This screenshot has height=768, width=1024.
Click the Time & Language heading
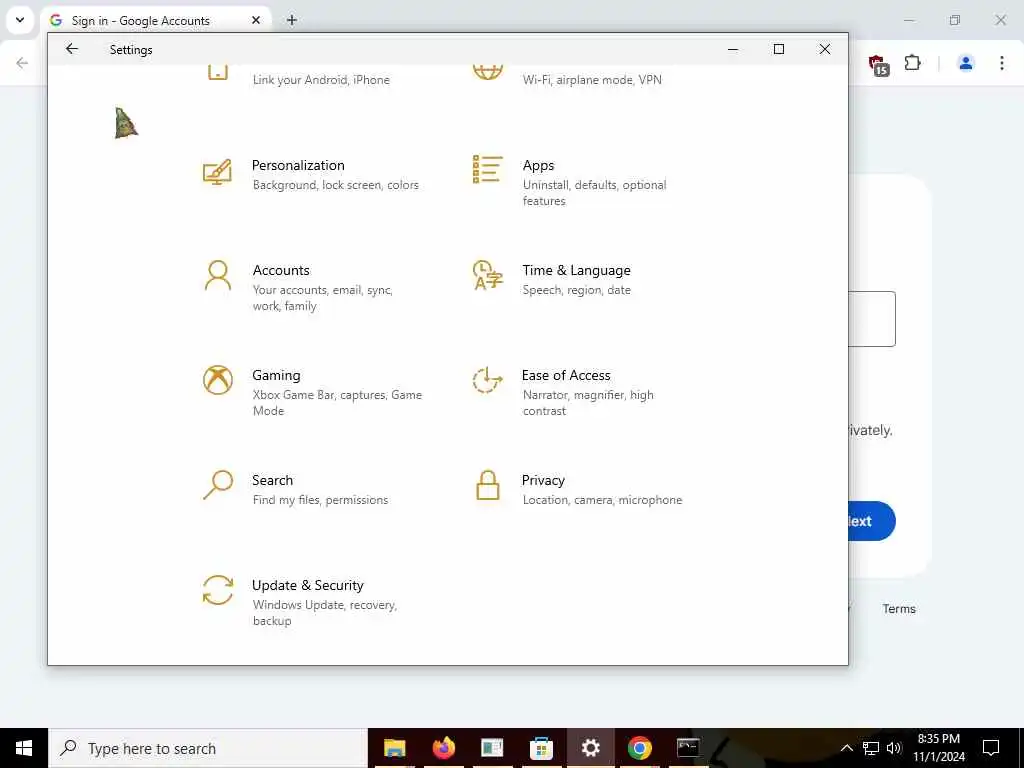click(x=576, y=270)
